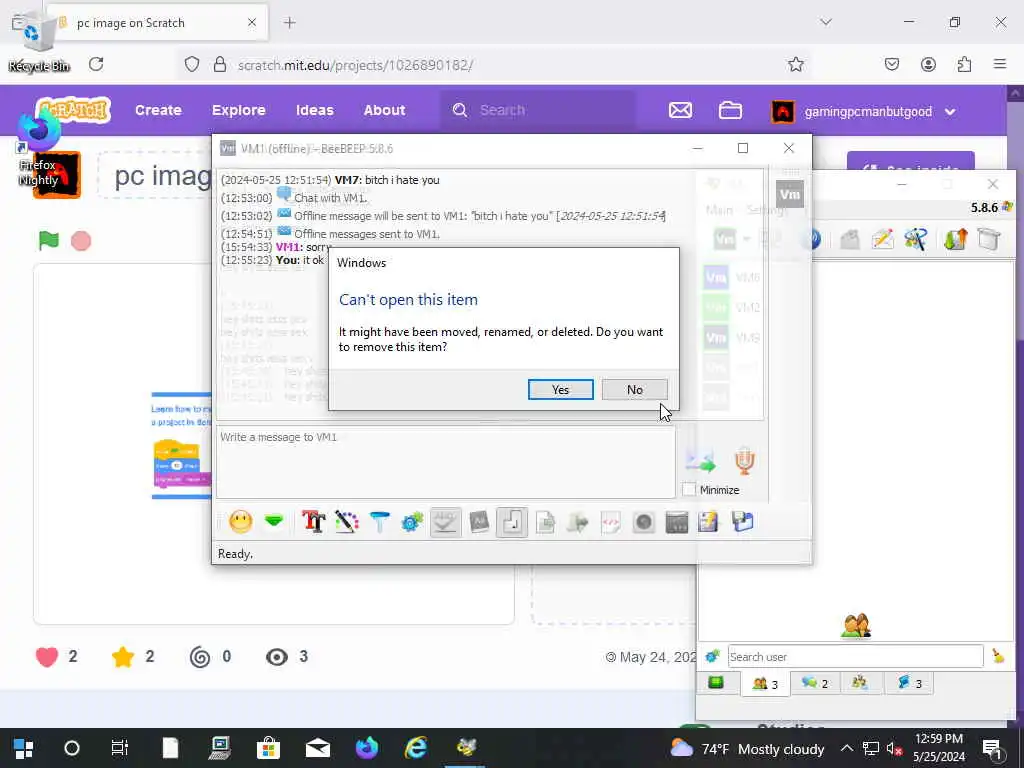This screenshot has height=768, width=1024.
Task: Open Scratch messages envelope icon
Action: click(x=680, y=110)
